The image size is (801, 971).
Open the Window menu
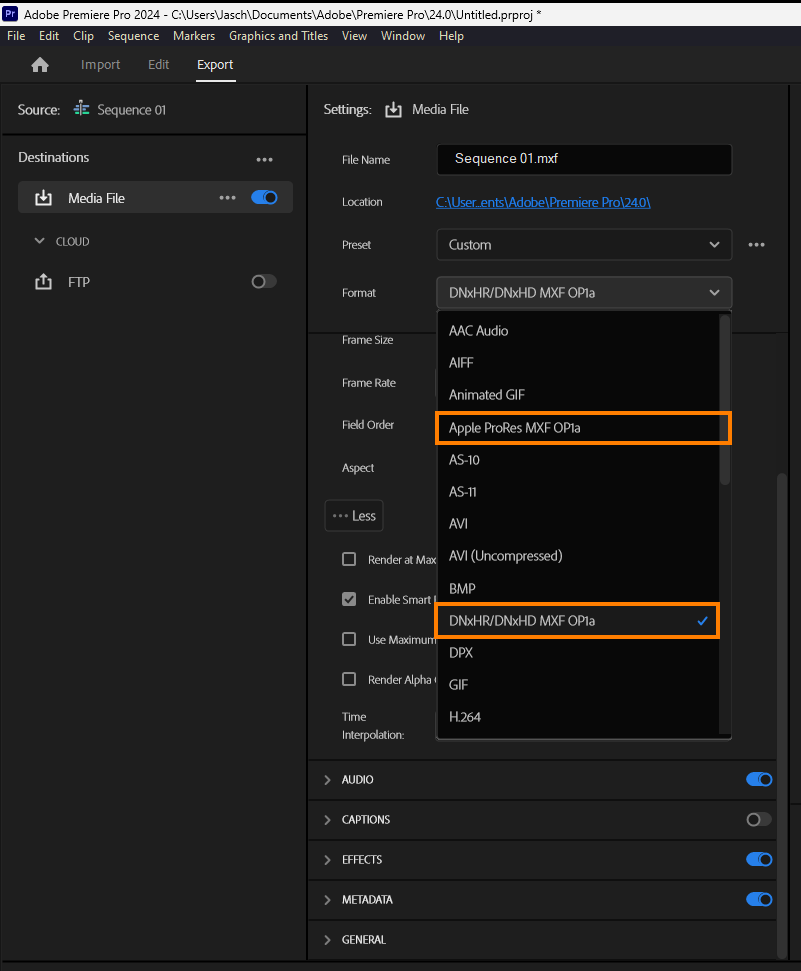click(403, 36)
